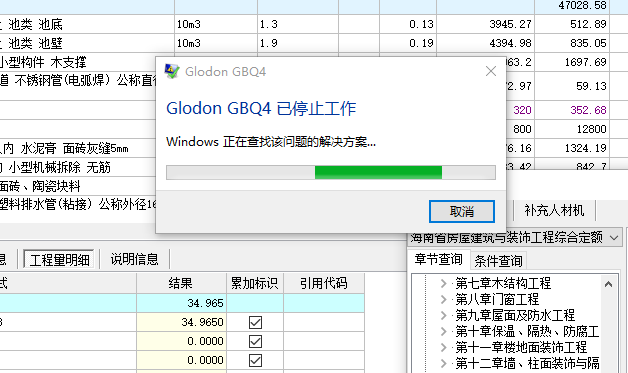Expand 第十二章墙、柱面装饰 tree node
The image size is (628, 373).
pyautogui.click(x=443, y=364)
